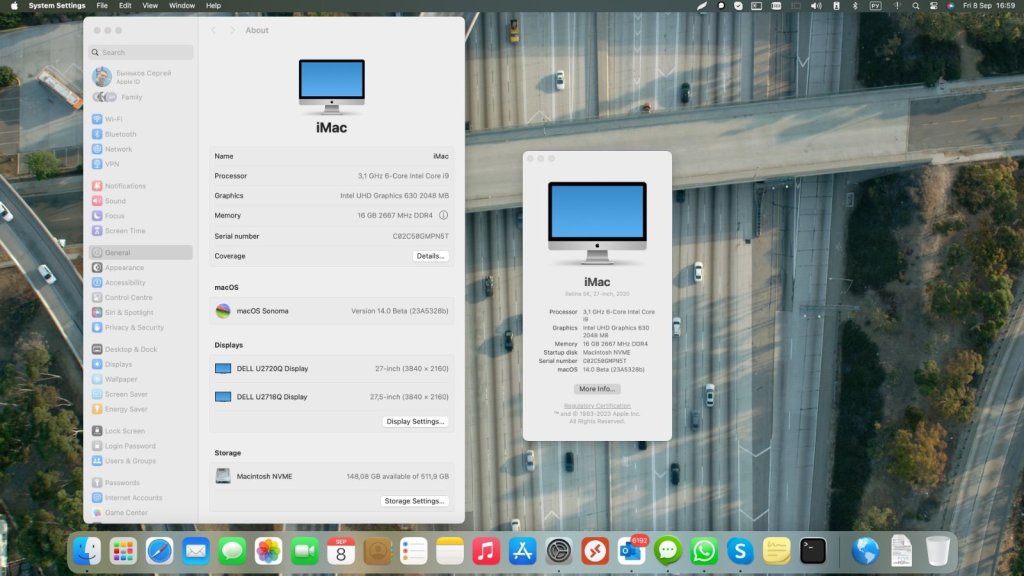1024x576 pixels.
Task: Open WhatsApp from the Dock
Action: coord(704,550)
